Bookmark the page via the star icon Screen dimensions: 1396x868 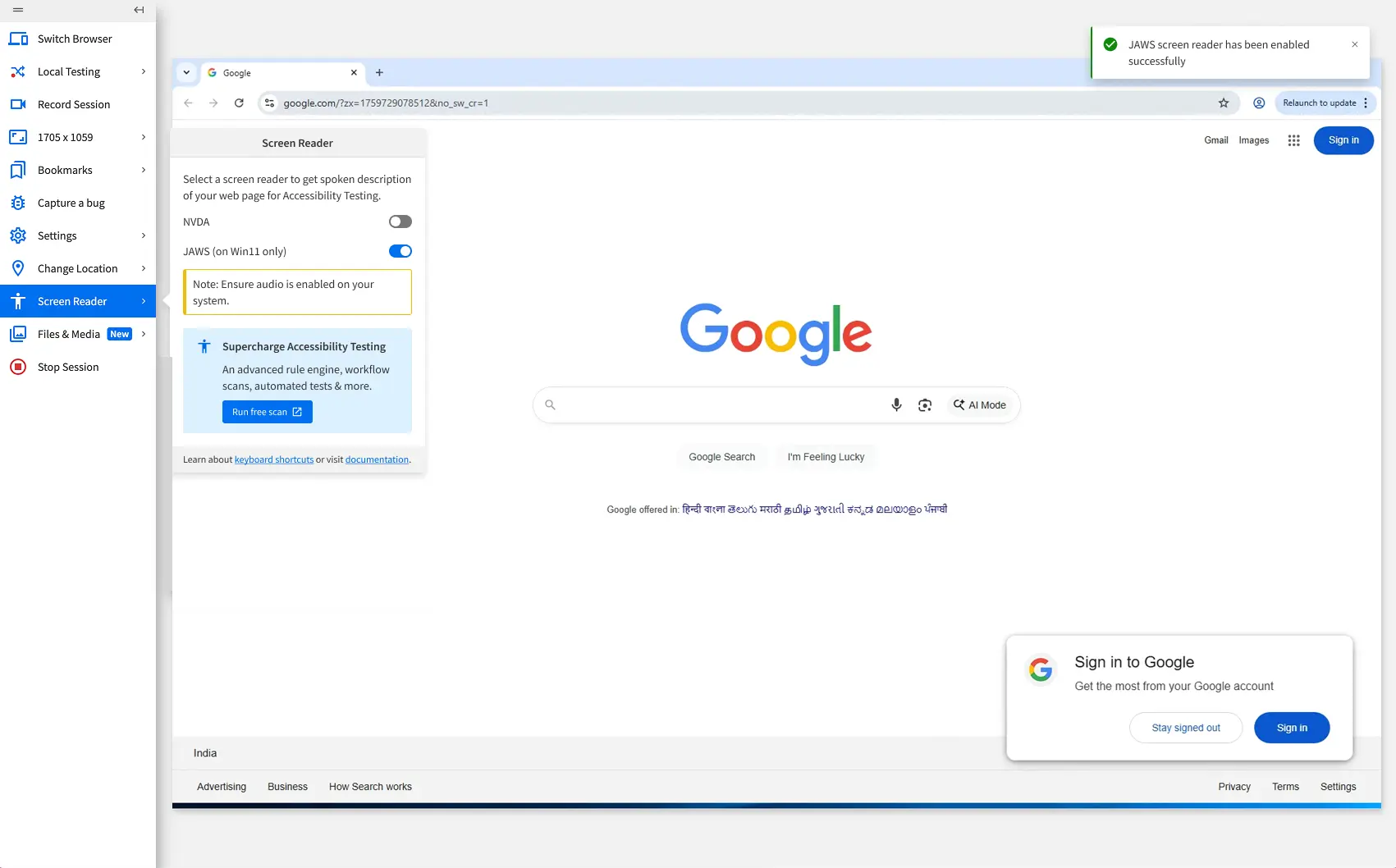(1224, 103)
